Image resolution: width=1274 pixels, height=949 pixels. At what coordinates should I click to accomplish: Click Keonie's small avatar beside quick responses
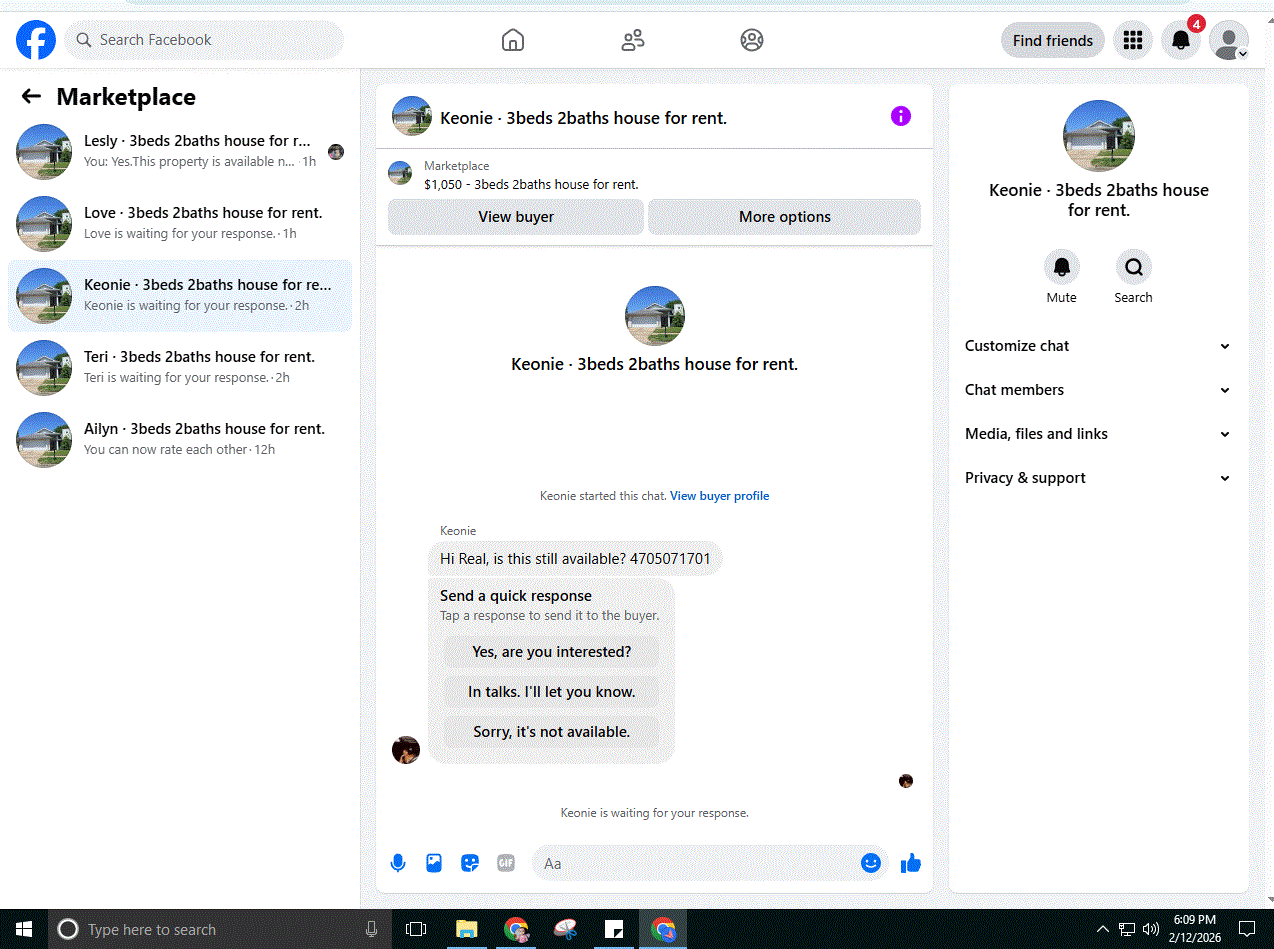[x=406, y=750]
